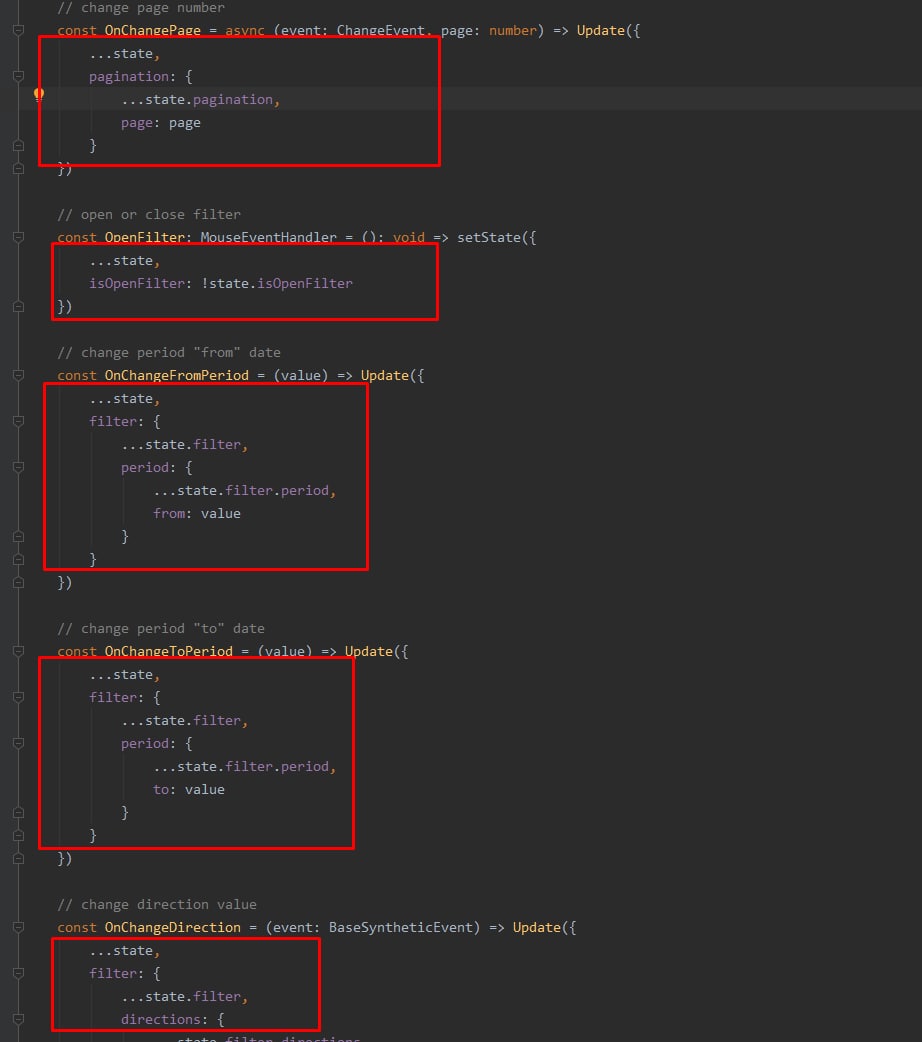Click fold-end marker at OpenFilter's closing brace
Screen dimensions: 922x1042
click(x=18, y=307)
